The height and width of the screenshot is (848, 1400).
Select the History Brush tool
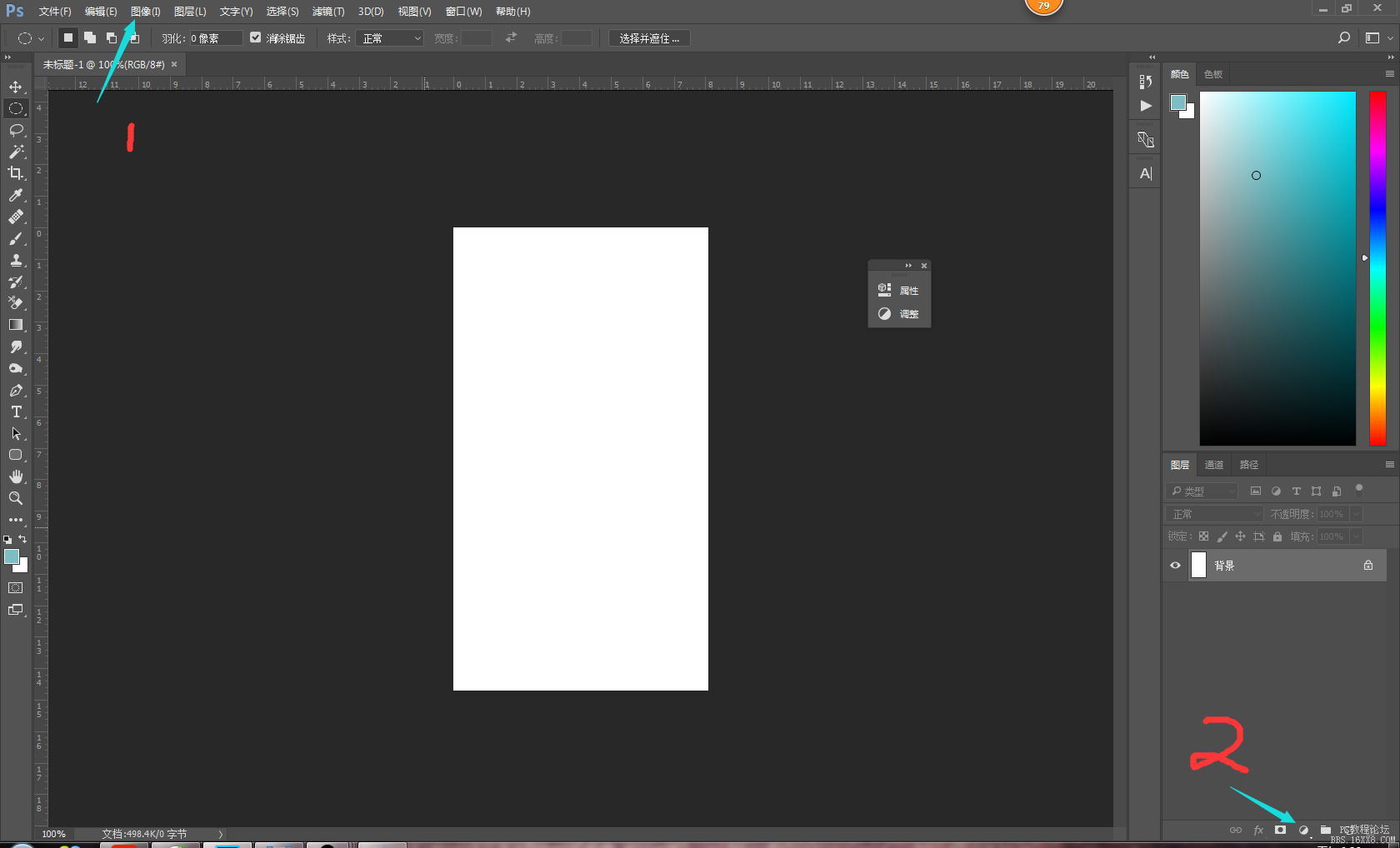point(16,282)
